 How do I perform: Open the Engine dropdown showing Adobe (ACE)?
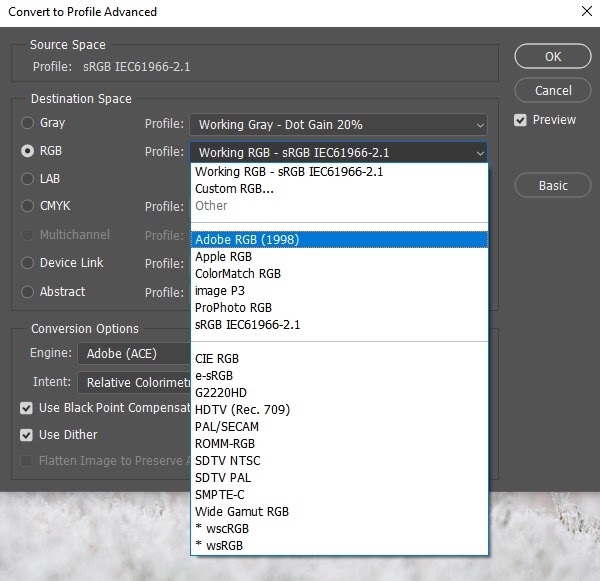pos(134,353)
